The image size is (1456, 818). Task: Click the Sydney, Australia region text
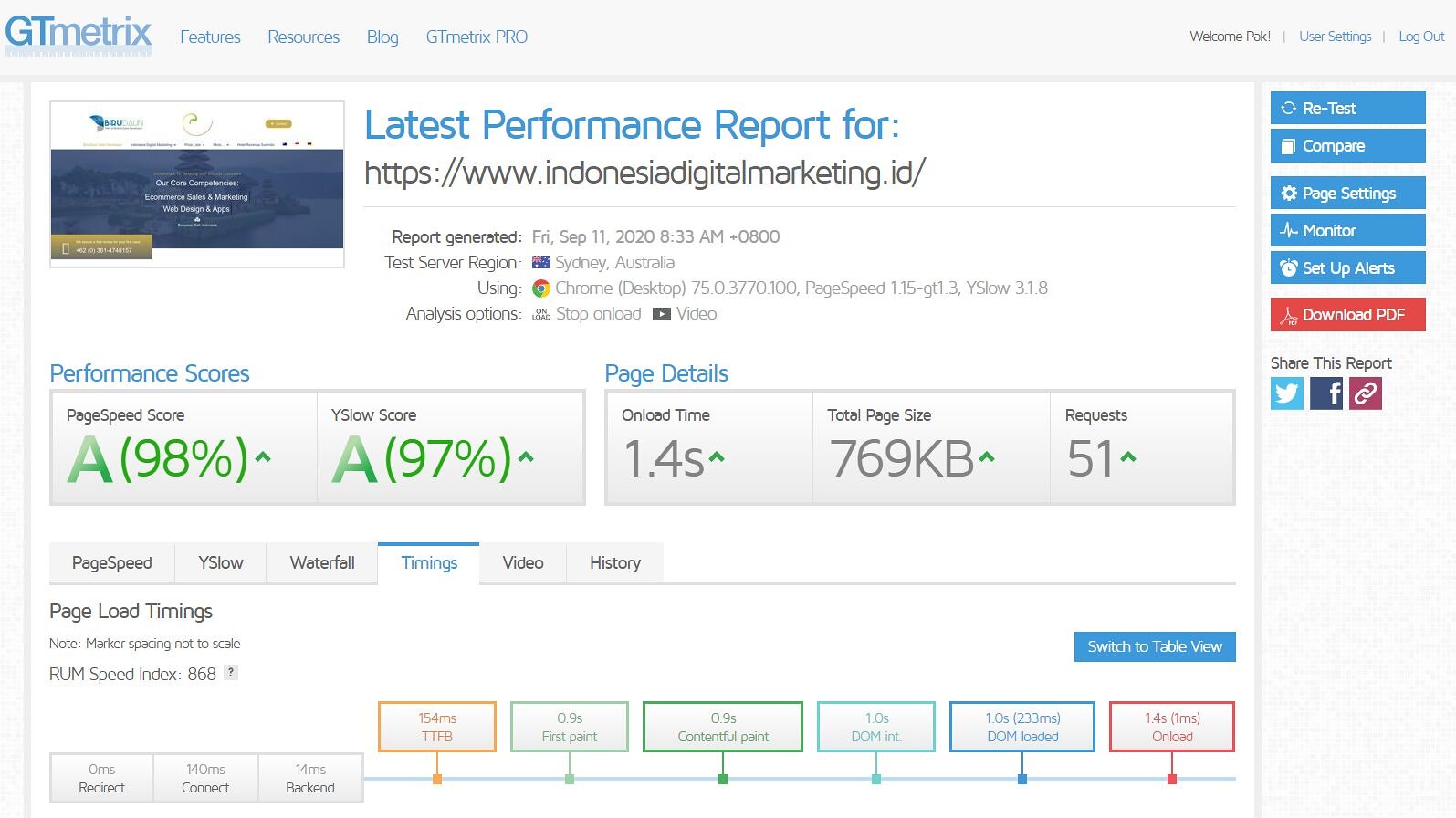614,262
